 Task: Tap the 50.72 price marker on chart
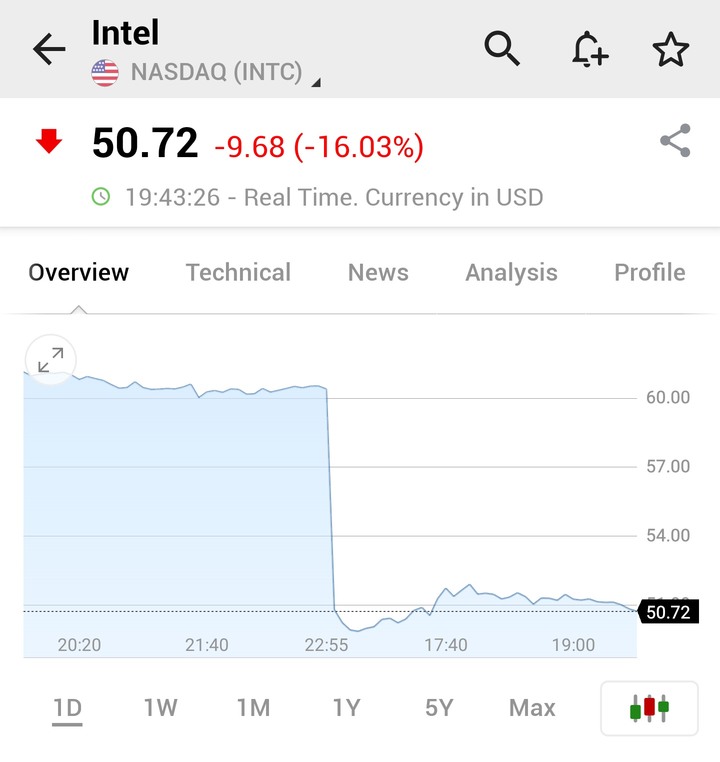668,612
